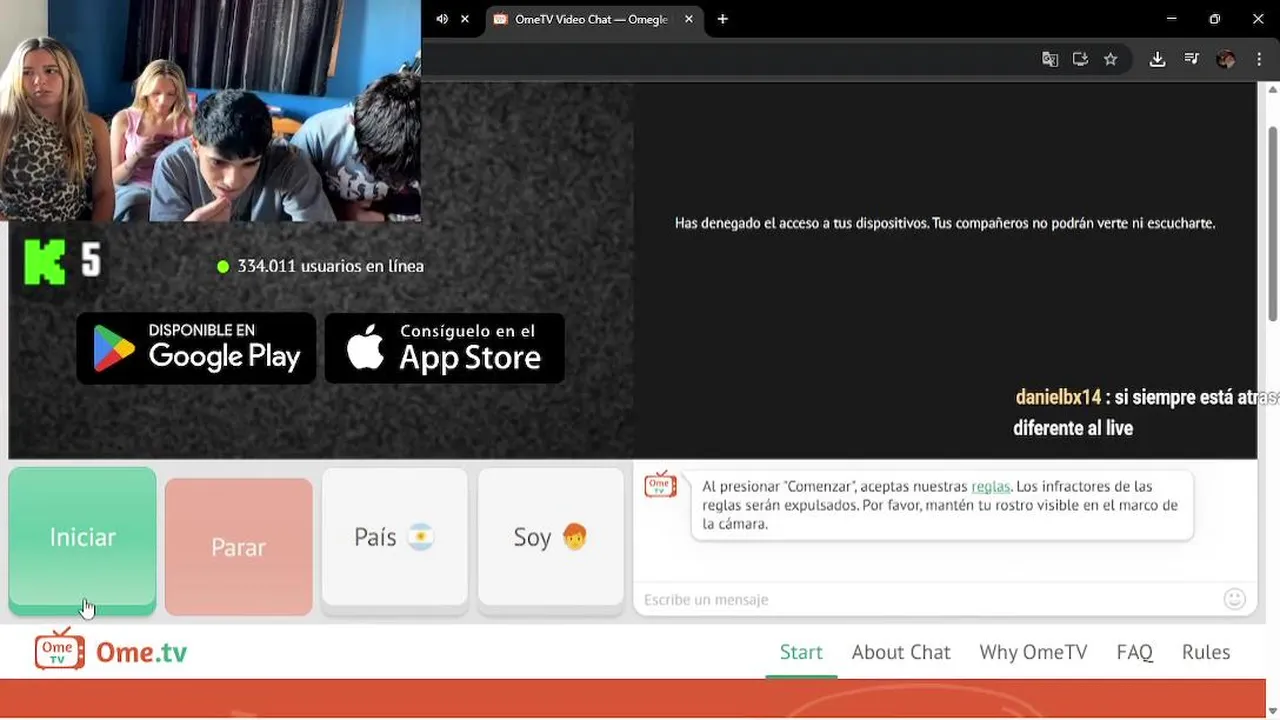Open the Rules page
The height and width of the screenshot is (720, 1280).
(1206, 652)
